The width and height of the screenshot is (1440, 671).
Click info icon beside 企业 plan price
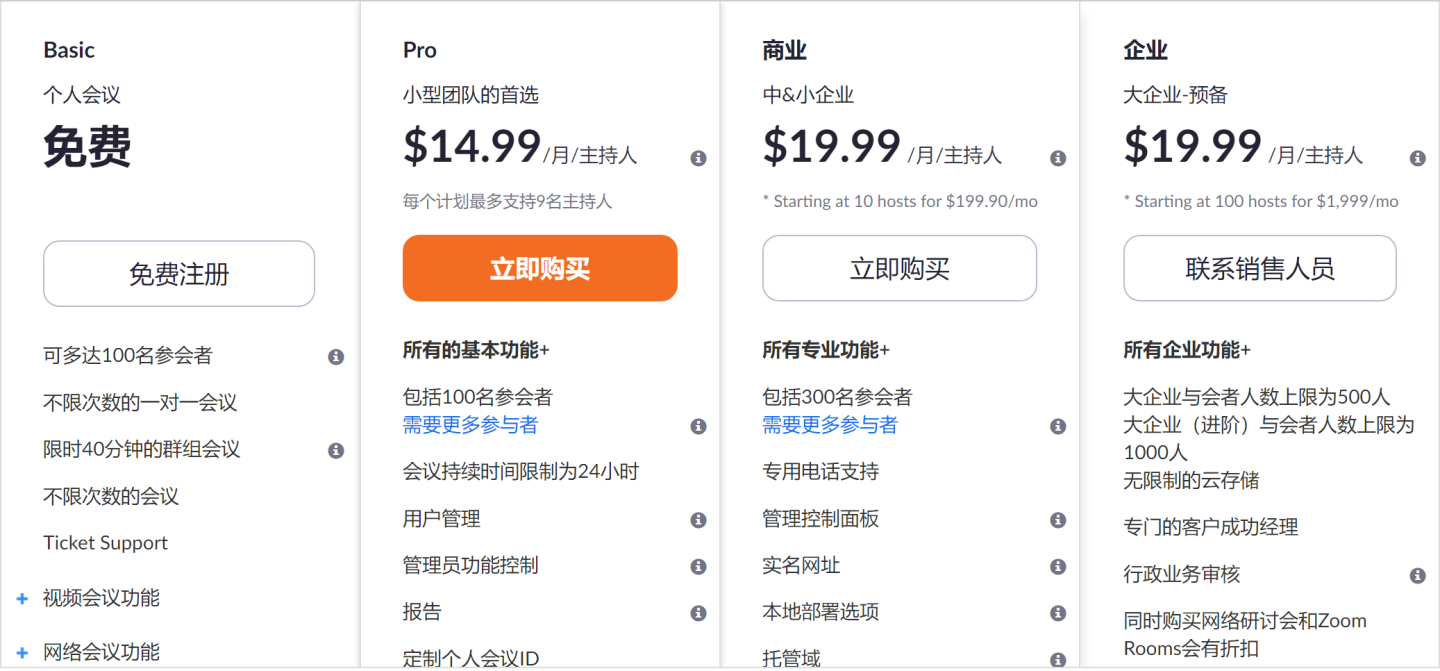1417,158
